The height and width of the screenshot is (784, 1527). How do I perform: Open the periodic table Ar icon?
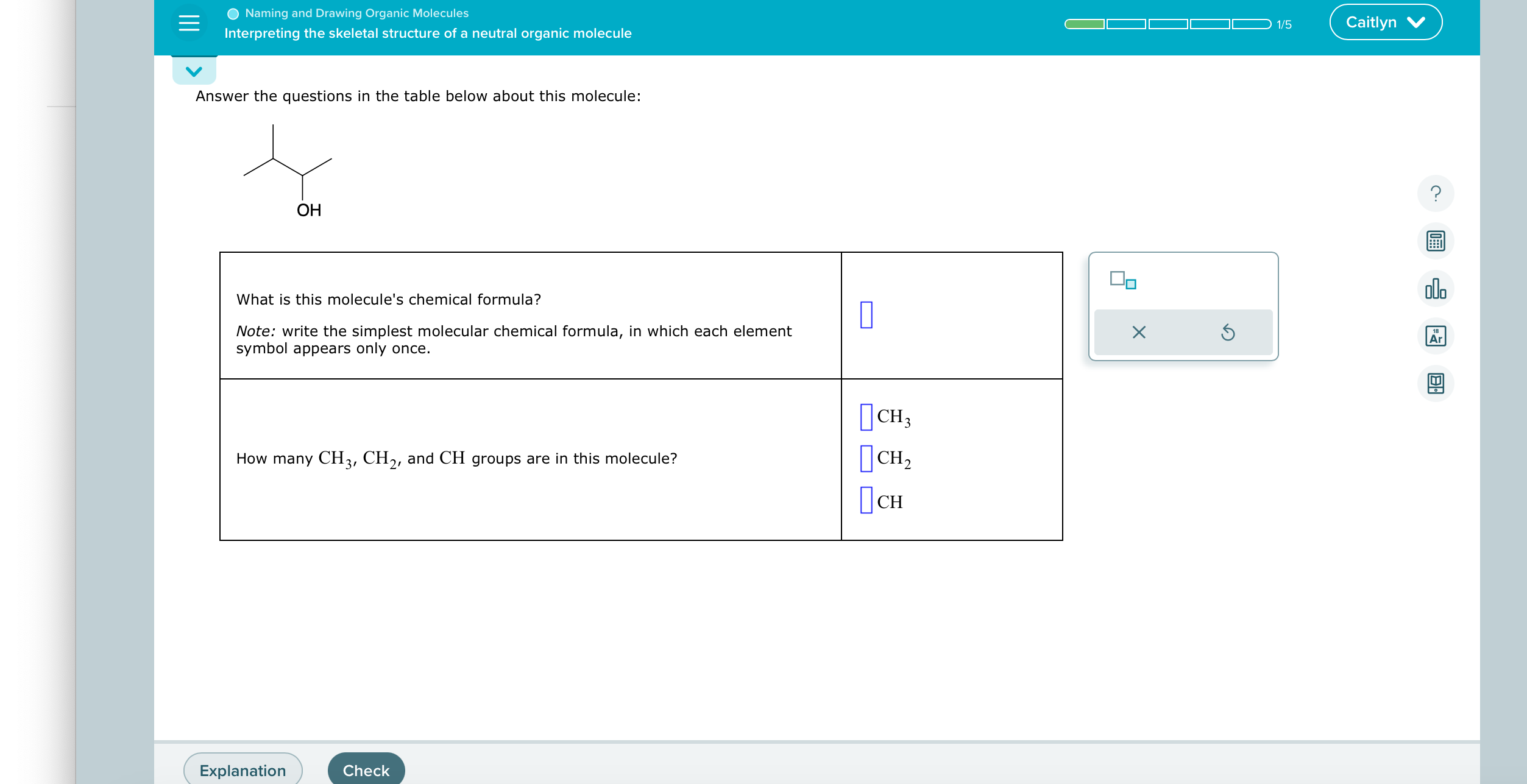point(1436,336)
